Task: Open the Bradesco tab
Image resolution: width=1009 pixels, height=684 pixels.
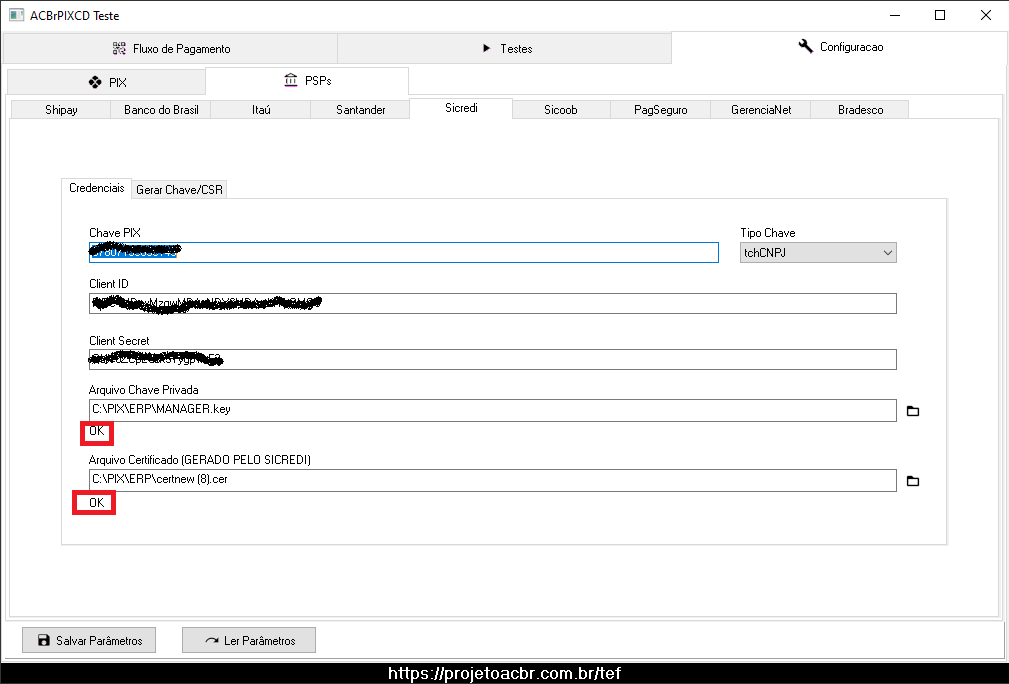Action: tap(860, 110)
